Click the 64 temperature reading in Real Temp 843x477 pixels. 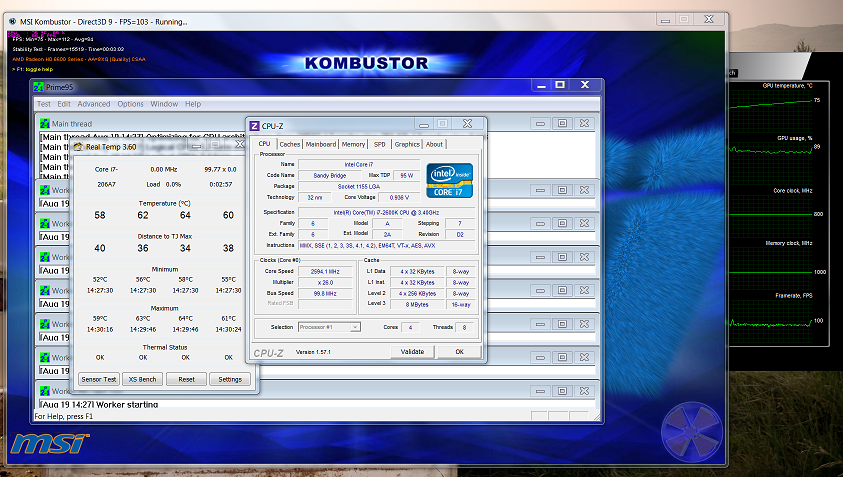pos(185,215)
